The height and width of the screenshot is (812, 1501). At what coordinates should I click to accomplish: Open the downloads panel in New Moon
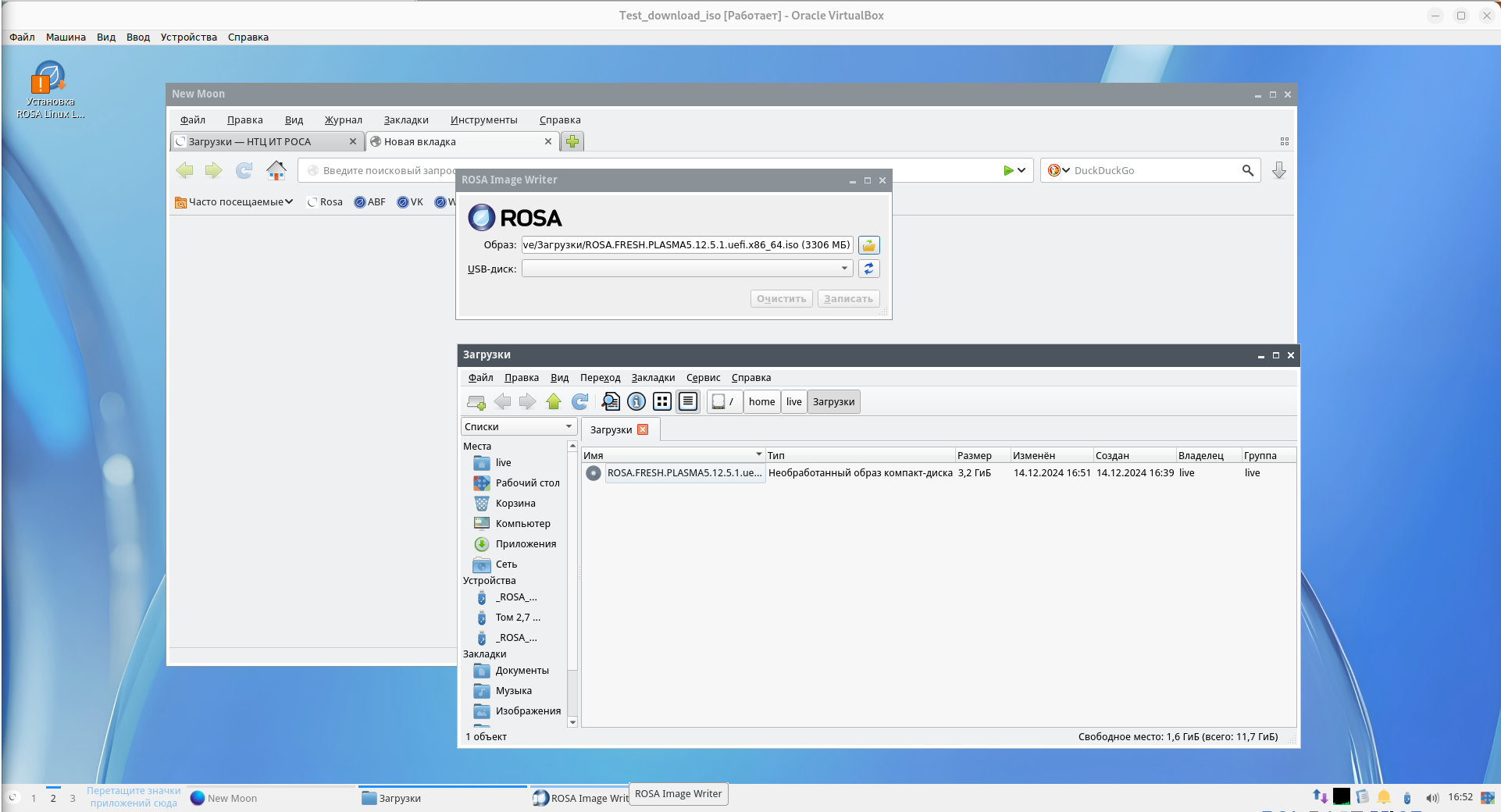click(x=1278, y=170)
